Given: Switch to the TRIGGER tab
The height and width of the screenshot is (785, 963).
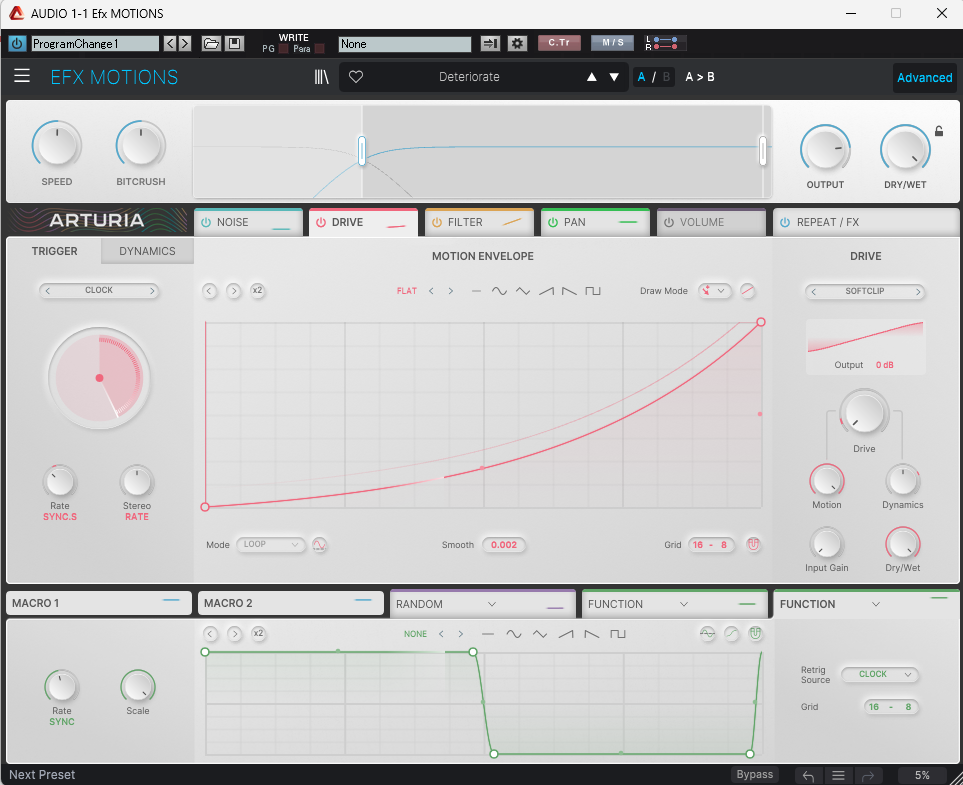Looking at the screenshot, I should (55, 251).
